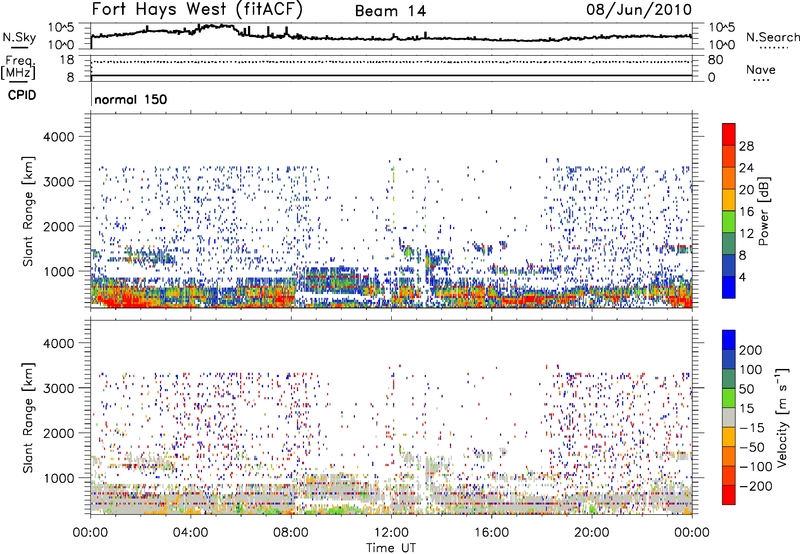Screen dimensions: 800x554
Task: Click the plot title "Fort Hays West (fitACF)"
Action: pos(197,9)
